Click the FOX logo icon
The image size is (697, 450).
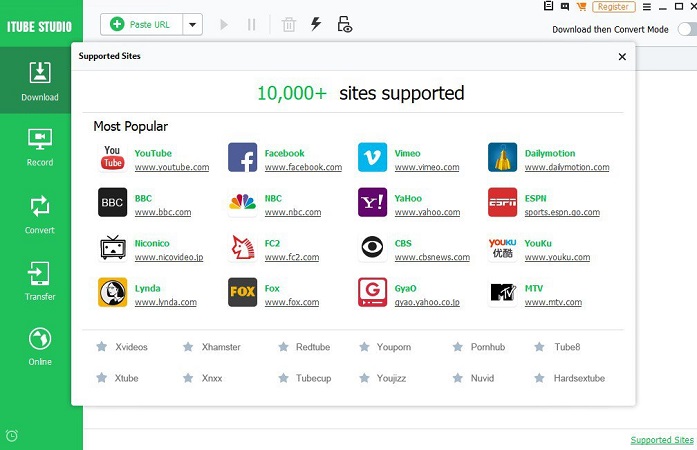(242, 292)
